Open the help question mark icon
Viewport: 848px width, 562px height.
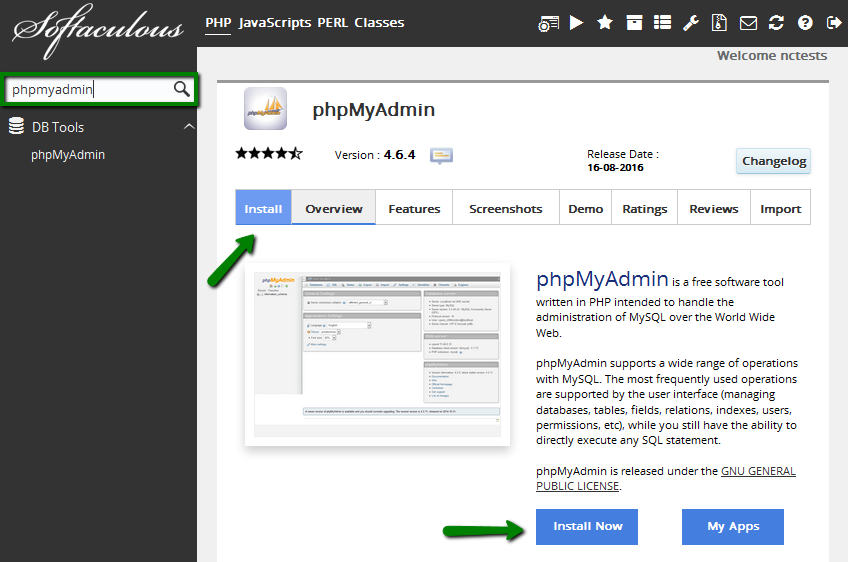(805, 23)
